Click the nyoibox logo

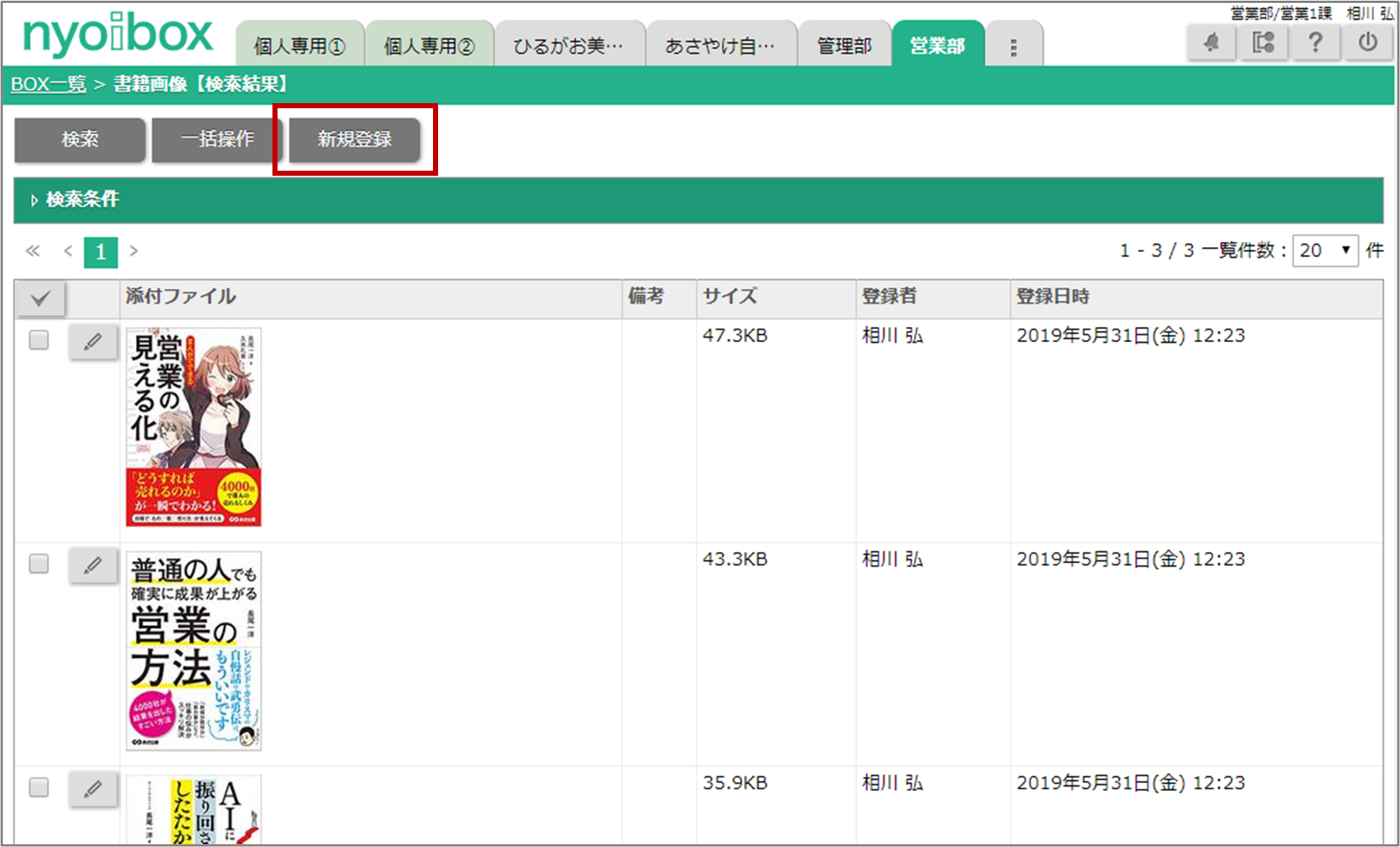coord(118,35)
